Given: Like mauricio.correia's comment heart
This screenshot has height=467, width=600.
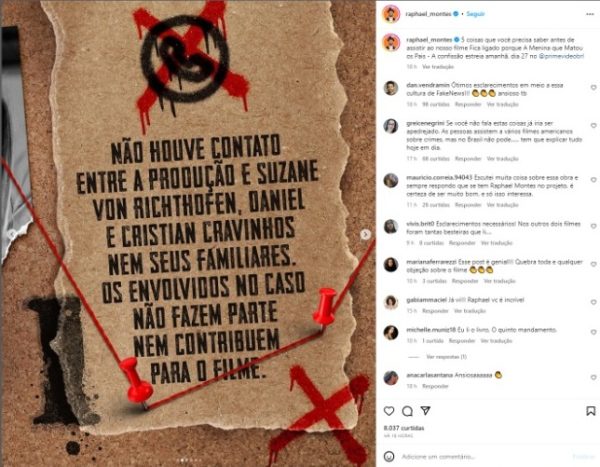Looking at the screenshot, I should [x=593, y=180].
